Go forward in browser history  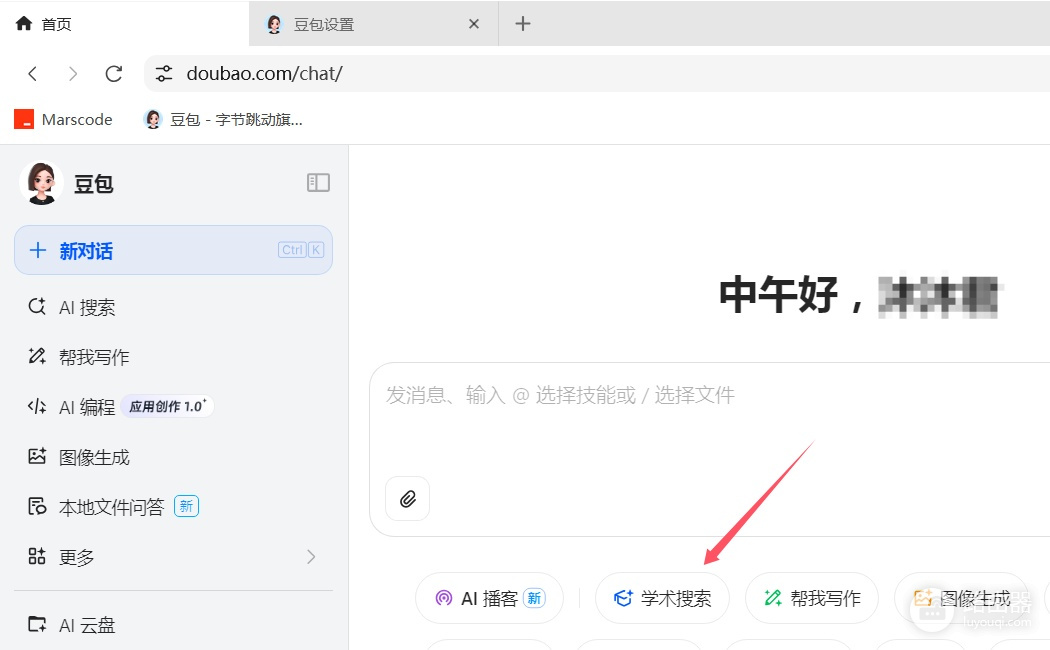pos(72,74)
